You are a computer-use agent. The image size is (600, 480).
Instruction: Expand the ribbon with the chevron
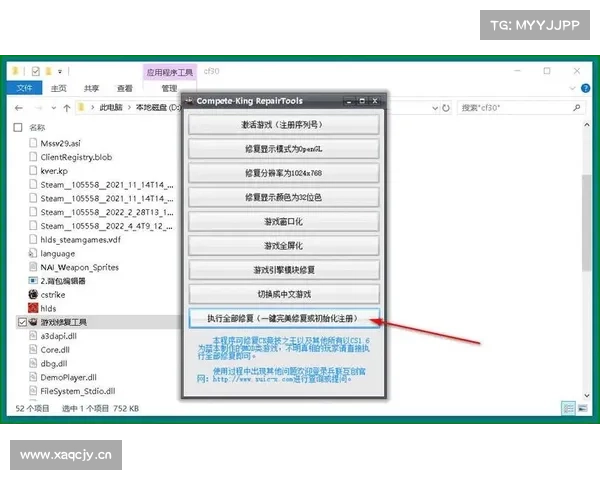tap(574, 88)
